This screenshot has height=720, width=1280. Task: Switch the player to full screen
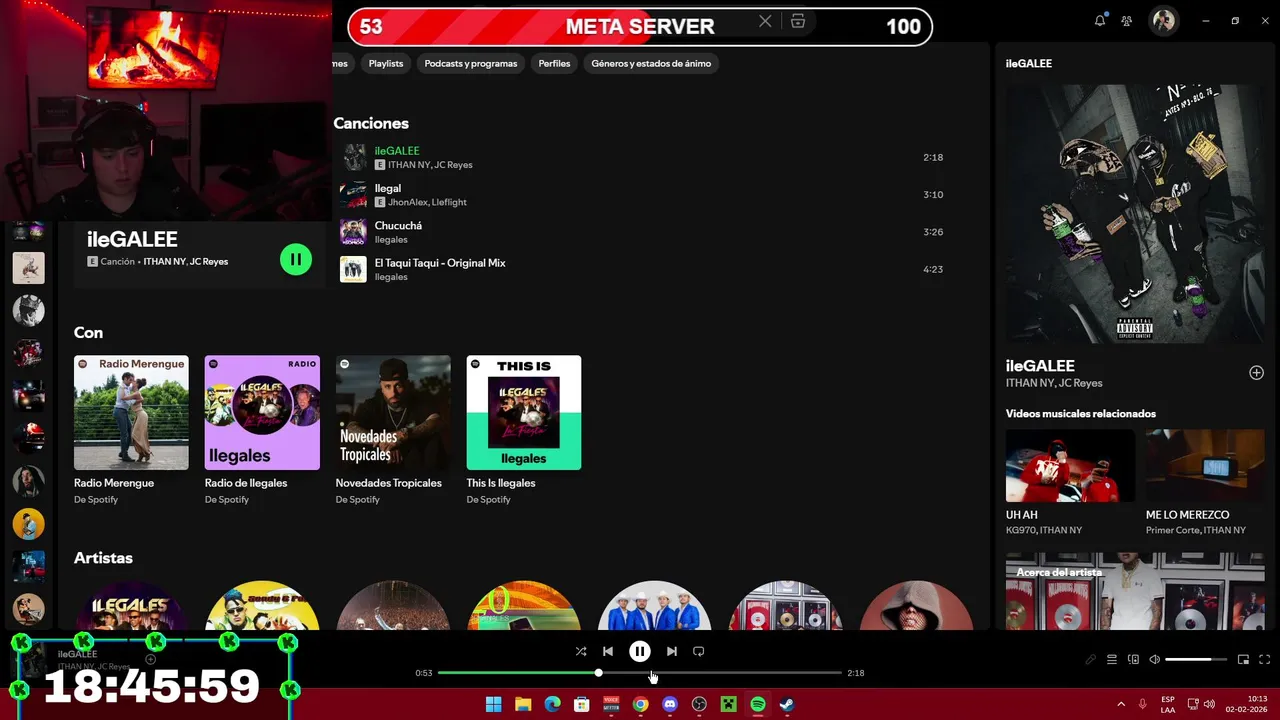tap(1264, 660)
